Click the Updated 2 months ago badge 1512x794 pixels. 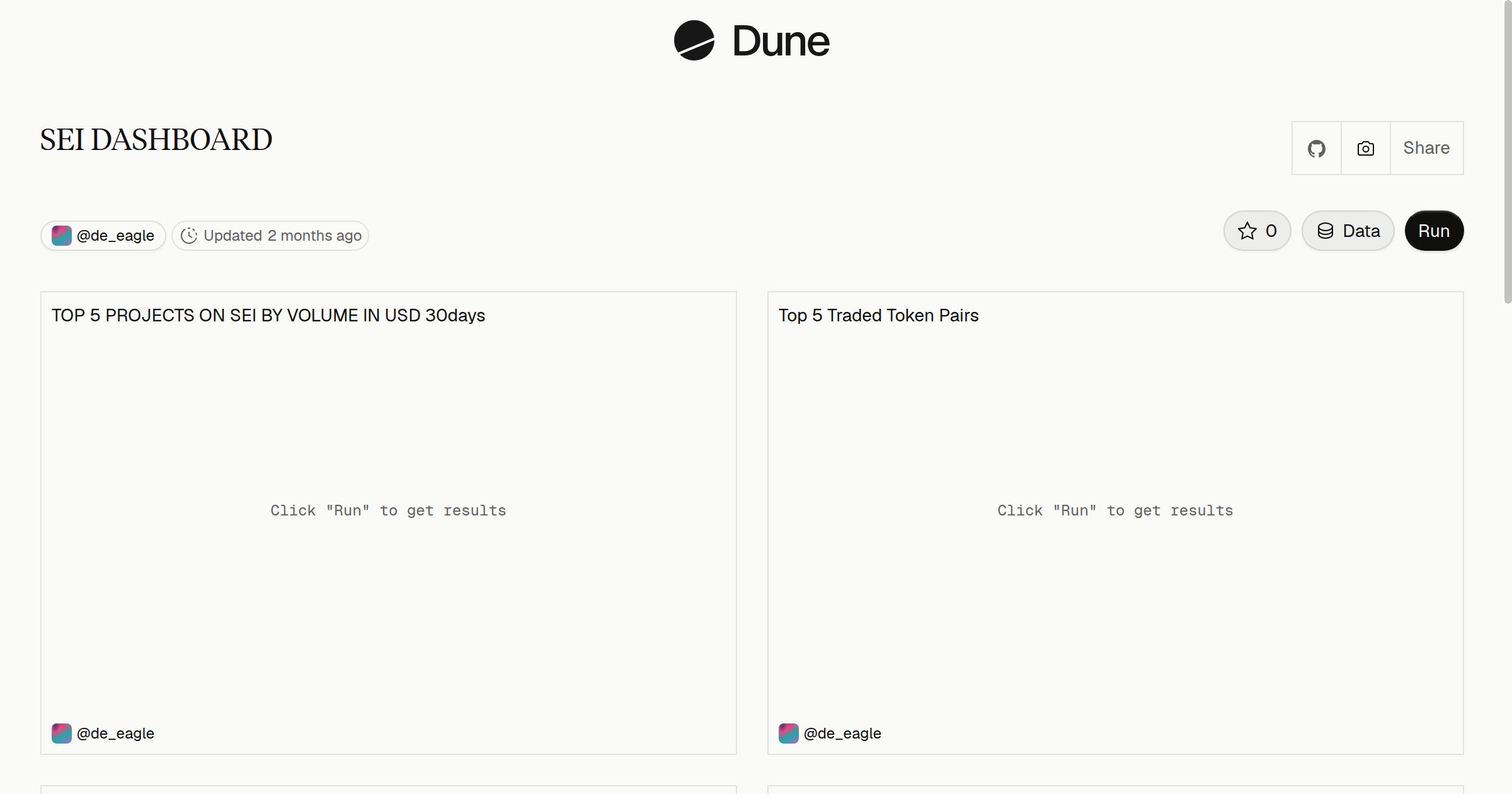coord(270,236)
